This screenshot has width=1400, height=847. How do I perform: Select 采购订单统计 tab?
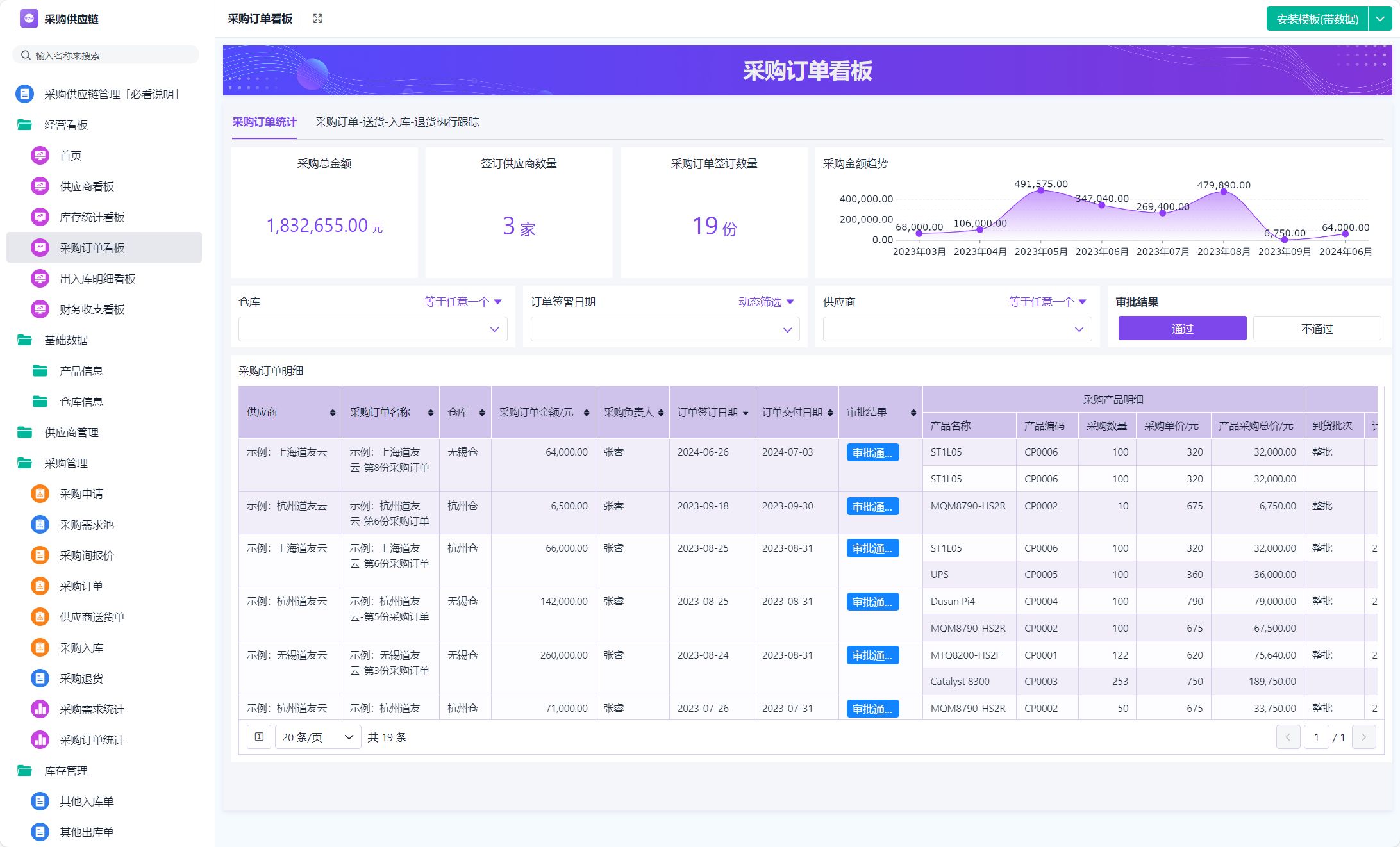(264, 122)
